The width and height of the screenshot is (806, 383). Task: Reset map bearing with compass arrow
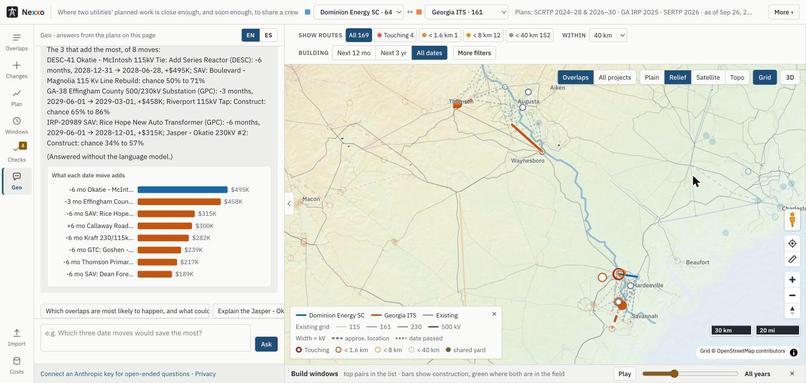pos(792,311)
